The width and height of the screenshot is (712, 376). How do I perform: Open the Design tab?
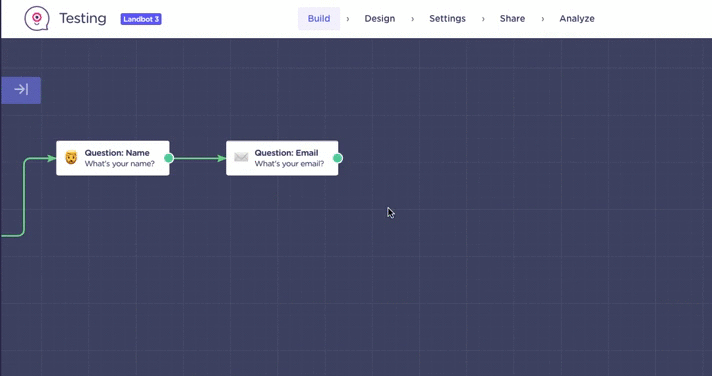380,19
